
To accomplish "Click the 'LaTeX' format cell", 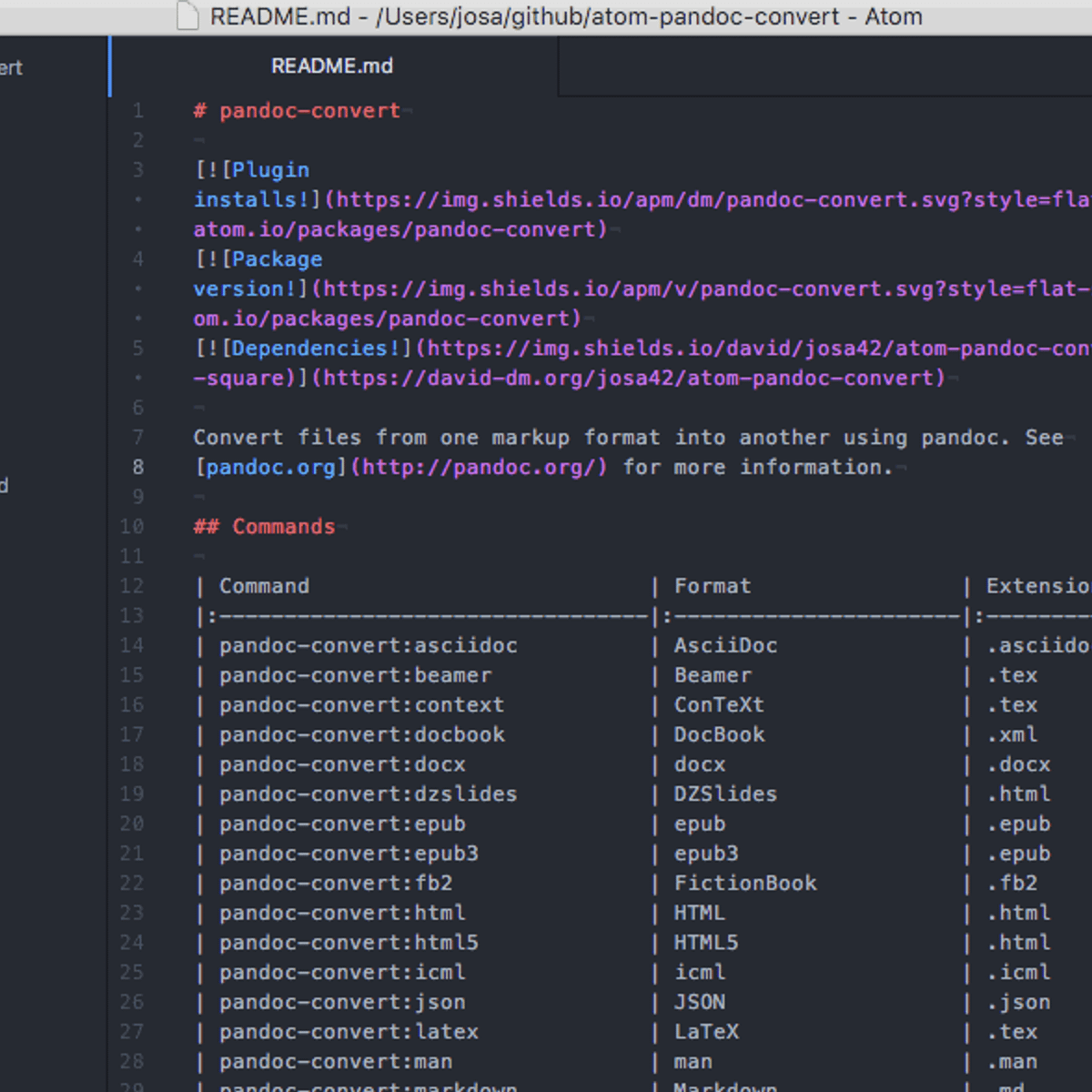I will click(706, 1032).
